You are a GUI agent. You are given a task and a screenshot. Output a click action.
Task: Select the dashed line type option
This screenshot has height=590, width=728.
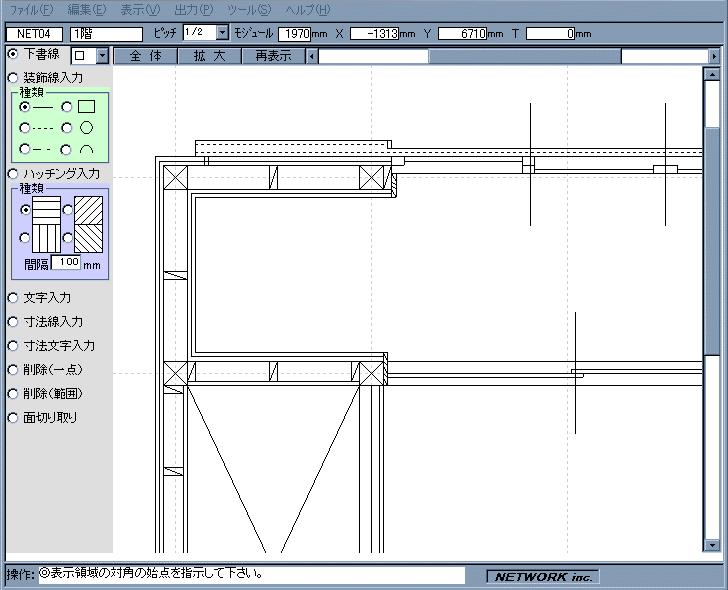coord(25,128)
